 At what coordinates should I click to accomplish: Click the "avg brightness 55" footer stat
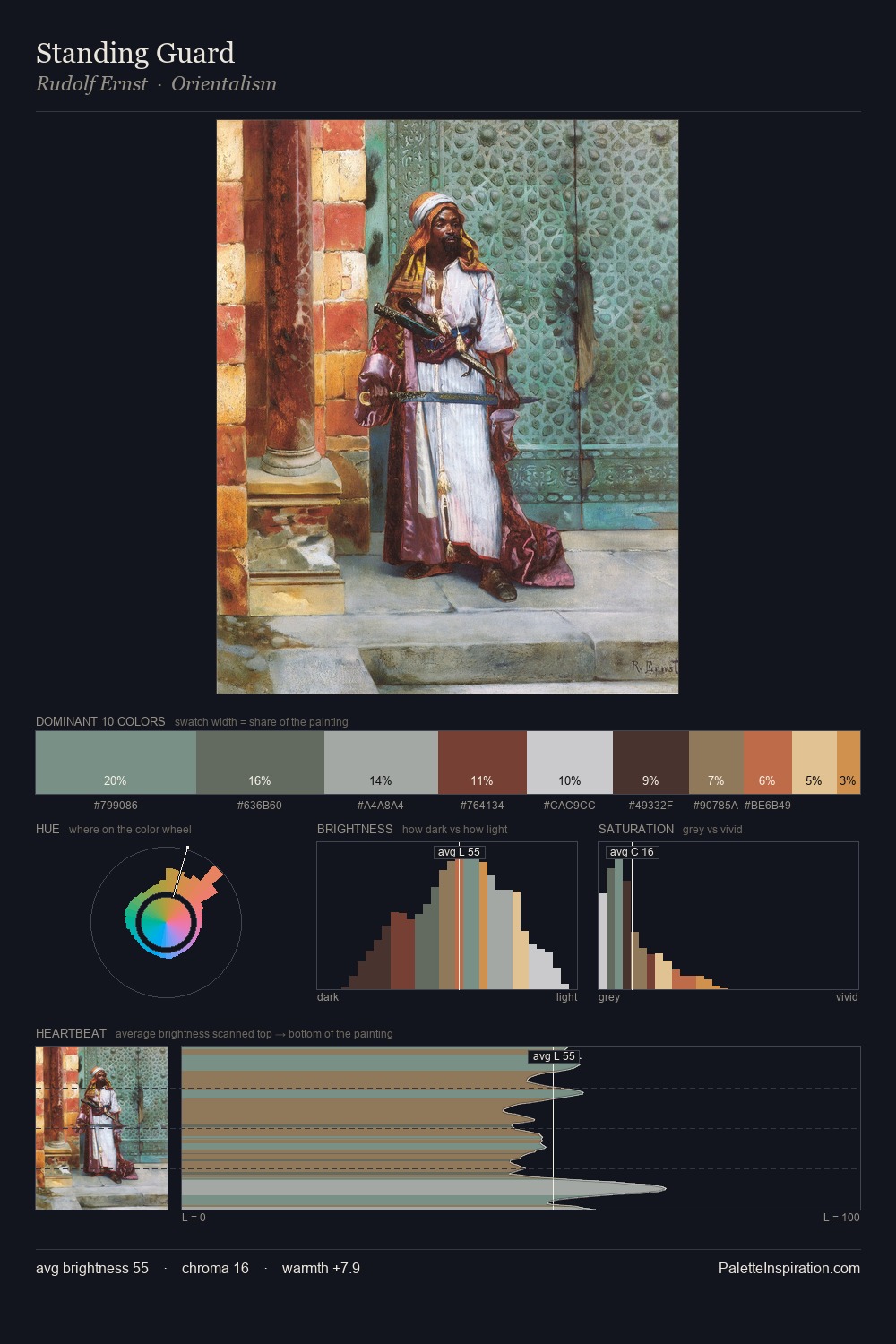click(x=92, y=1268)
